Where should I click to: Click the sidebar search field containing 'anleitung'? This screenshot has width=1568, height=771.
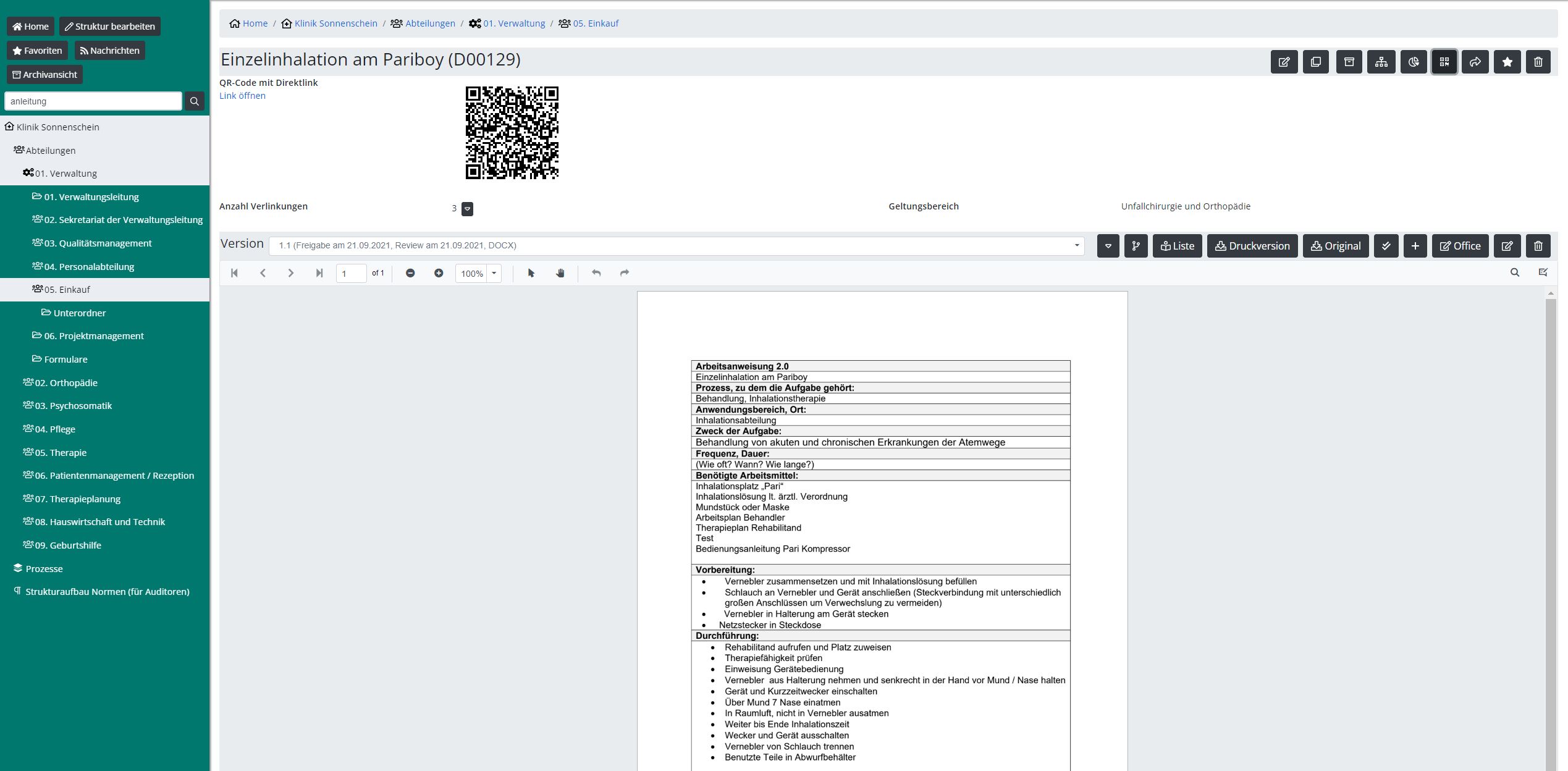93,101
